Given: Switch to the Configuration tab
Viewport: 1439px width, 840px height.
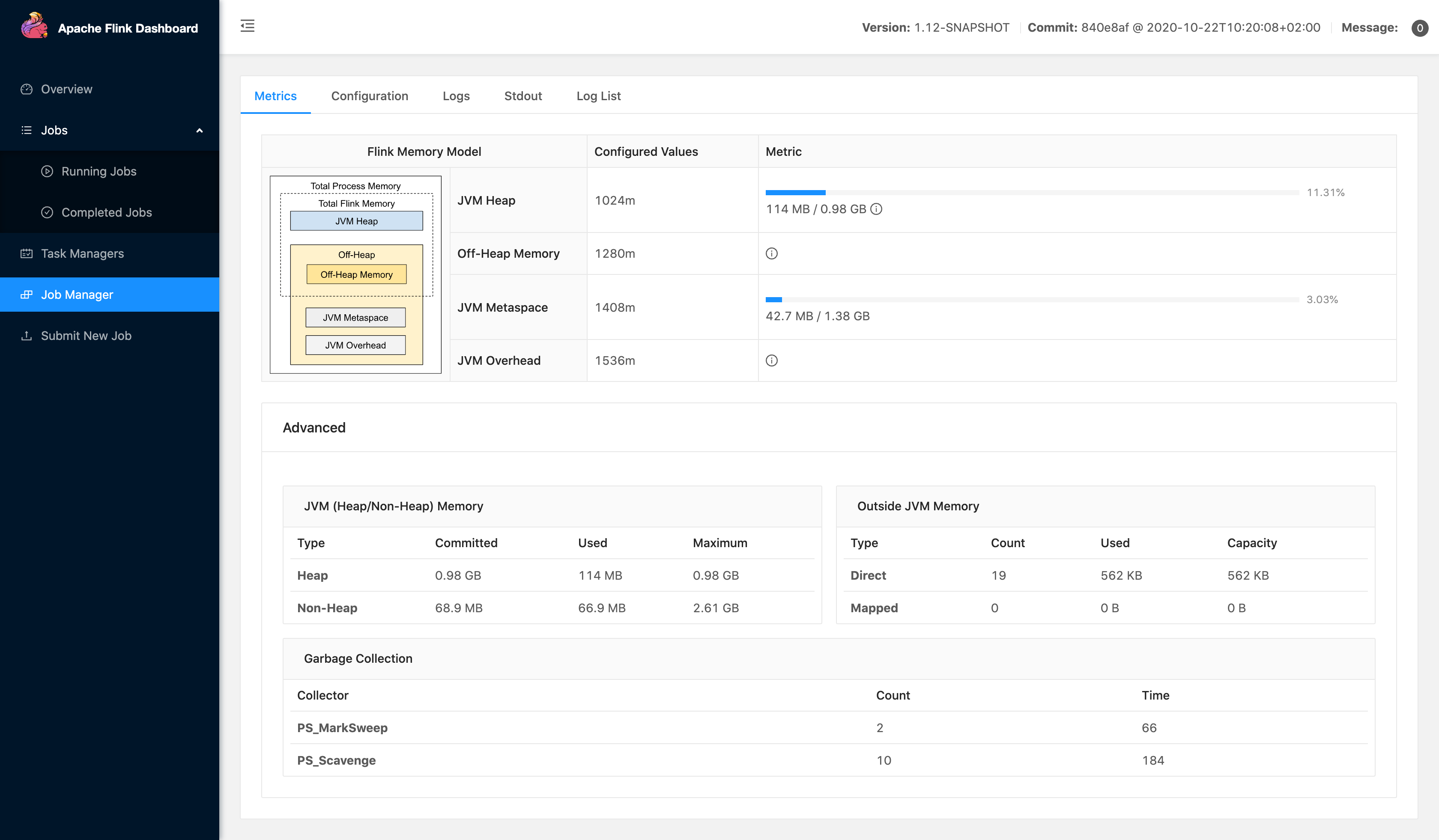Looking at the screenshot, I should tap(370, 96).
